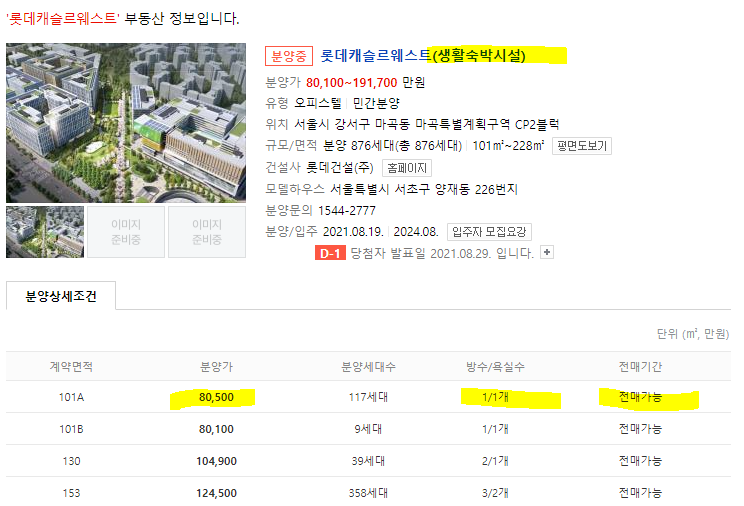Click the 분양세대수 column header
Image resolution: width=744 pixels, height=506 pixels.
[x=368, y=366]
